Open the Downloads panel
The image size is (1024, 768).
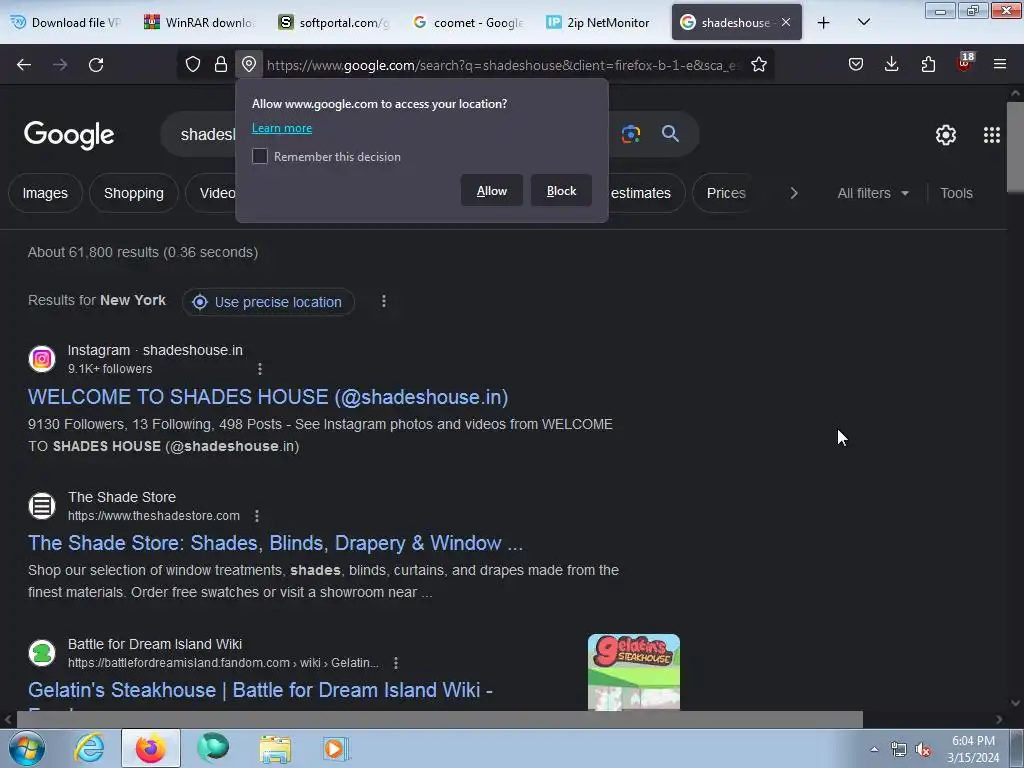891,64
